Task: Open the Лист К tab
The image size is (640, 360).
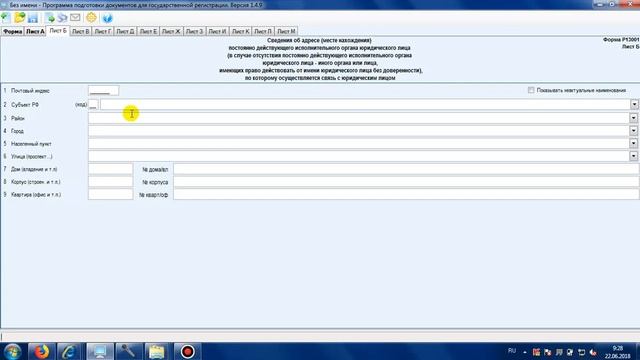Action: (240, 31)
